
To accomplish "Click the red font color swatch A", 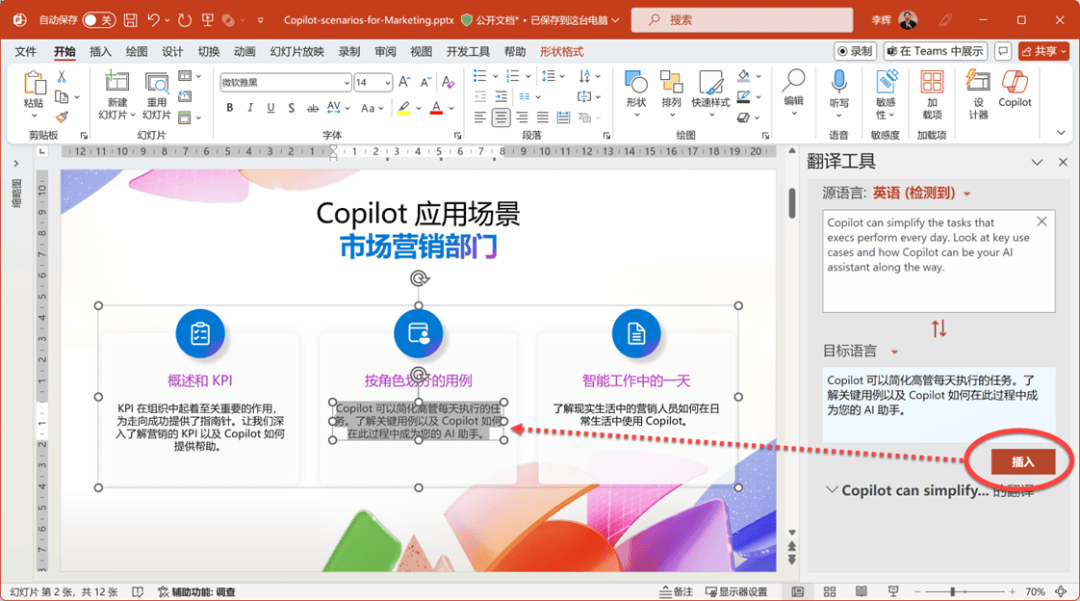I will pos(436,107).
